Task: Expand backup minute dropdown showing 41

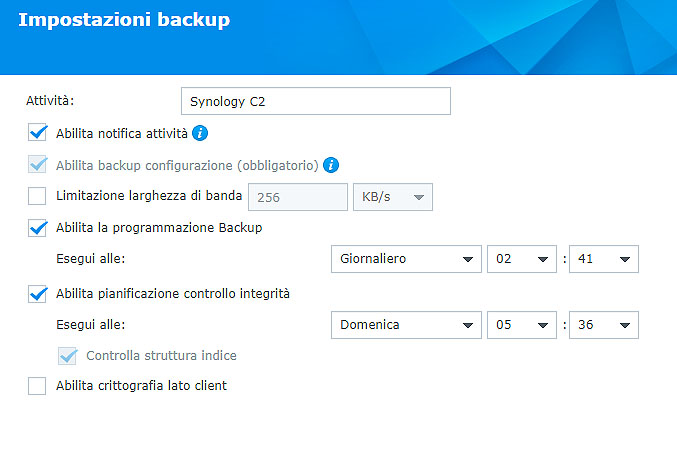Action: pos(603,260)
